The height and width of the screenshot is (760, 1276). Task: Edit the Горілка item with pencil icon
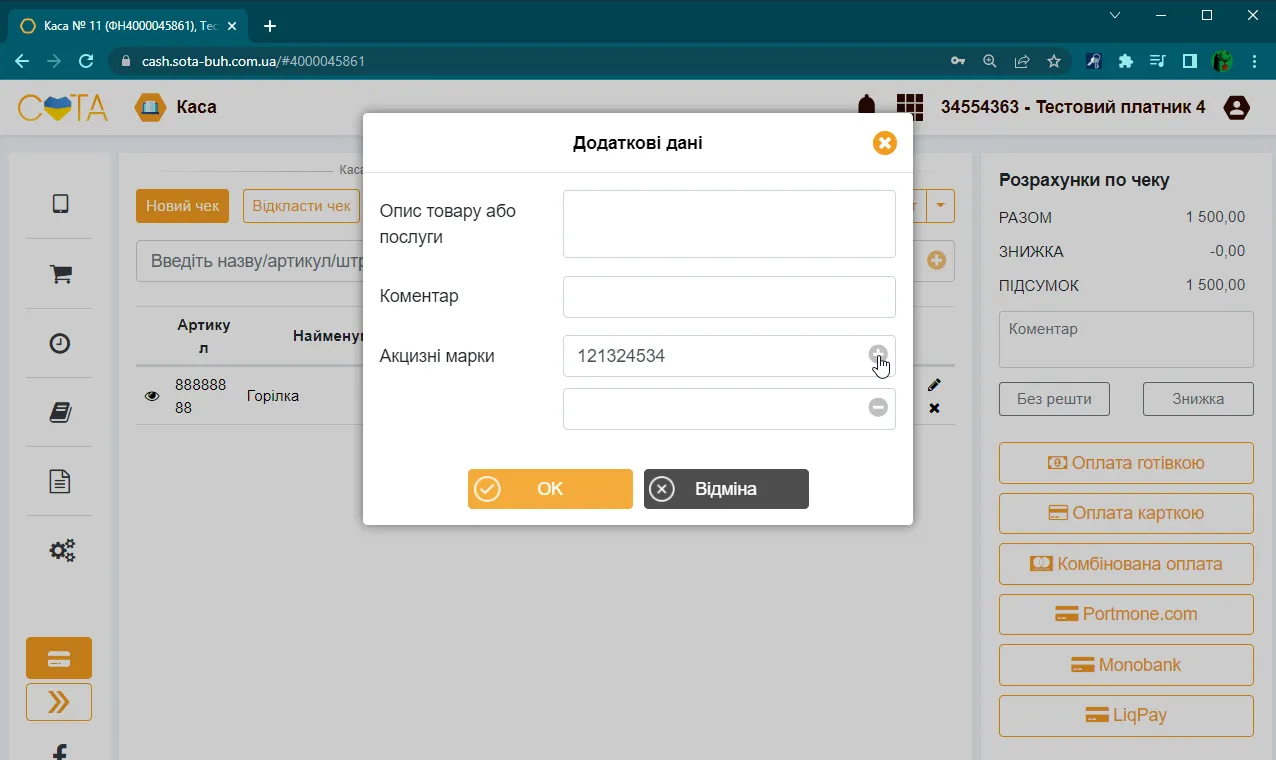click(x=934, y=385)
